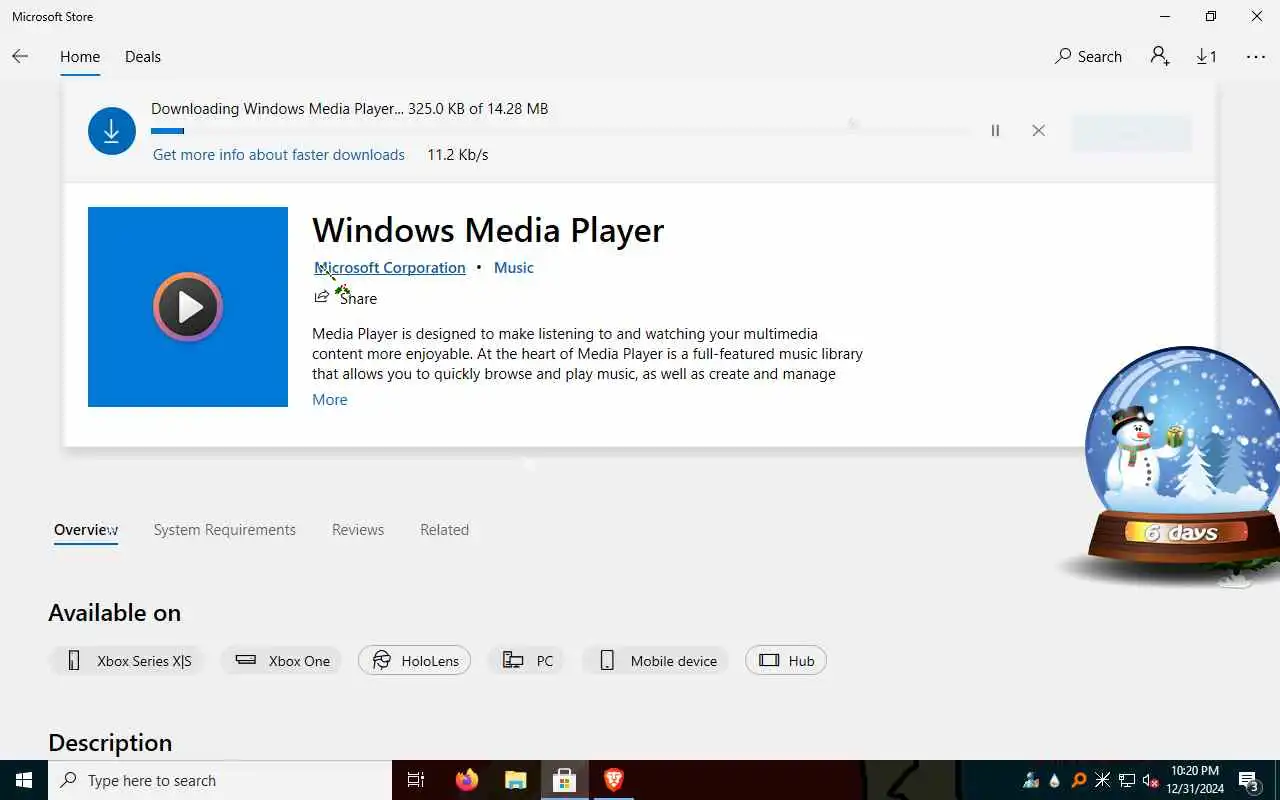Open the clock showing 10:20 PM

coord(1195,780)
